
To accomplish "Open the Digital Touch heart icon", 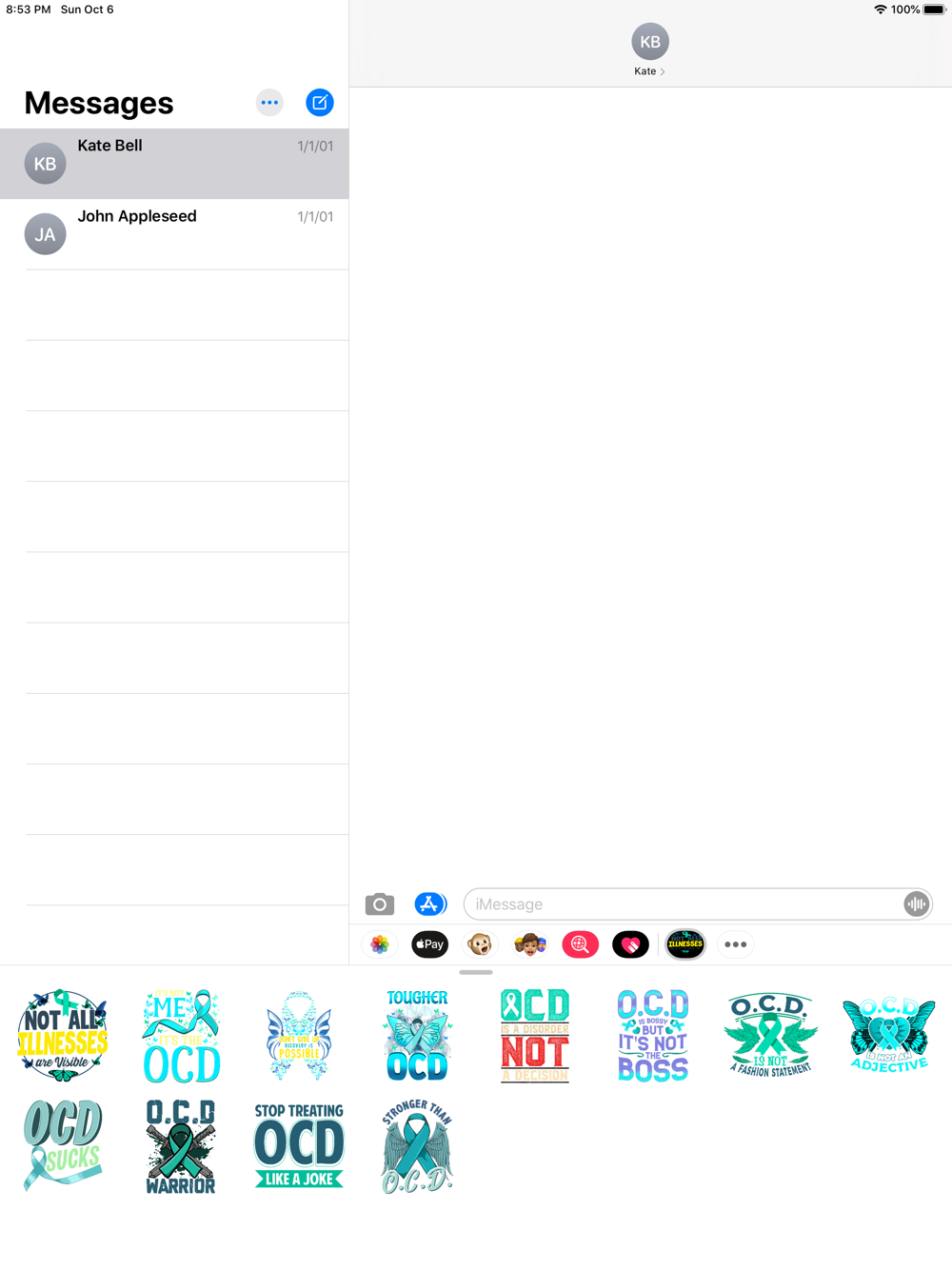I will (x=630, y=944).
